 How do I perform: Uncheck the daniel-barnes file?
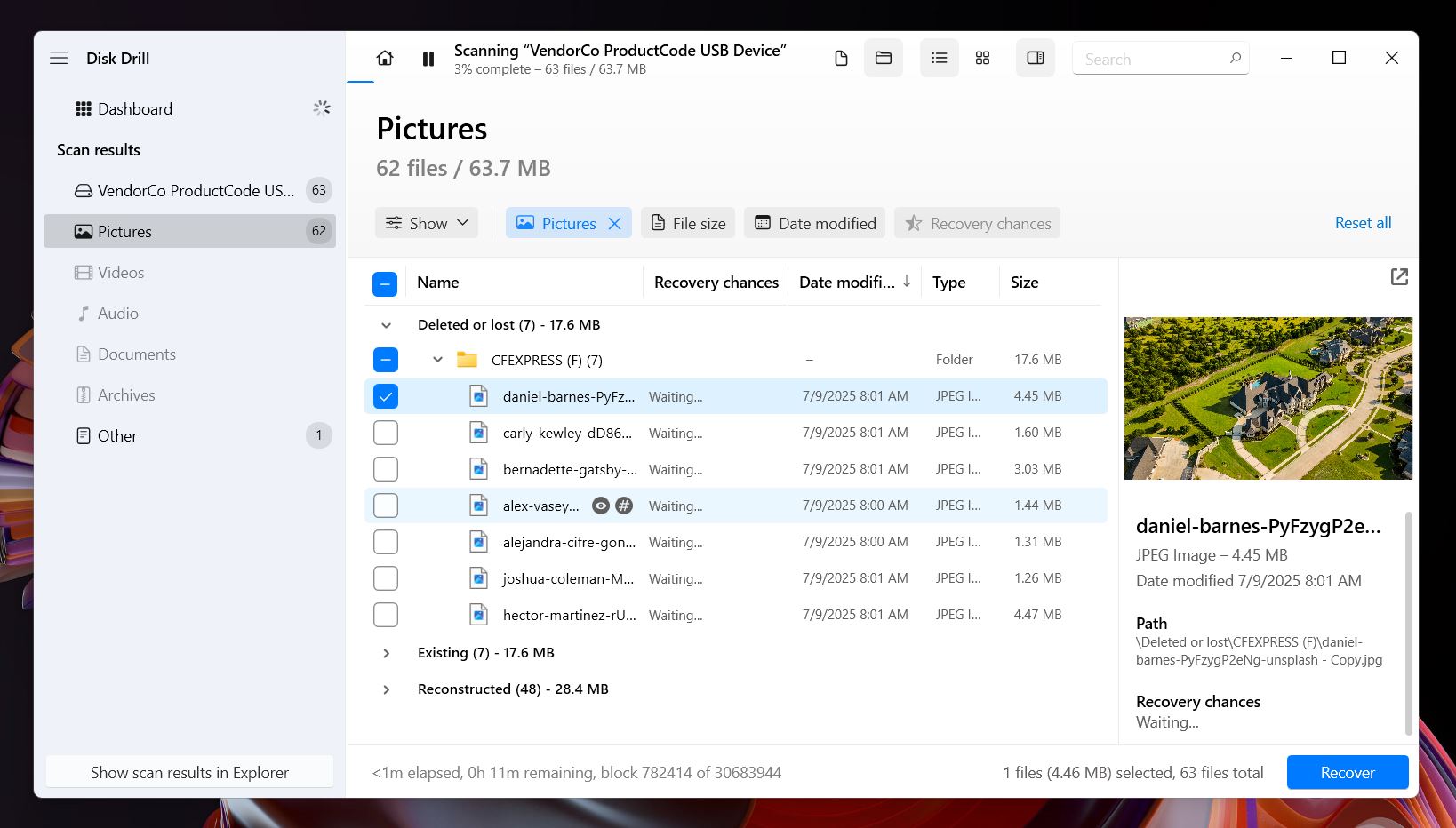click(x=386, y=396)
